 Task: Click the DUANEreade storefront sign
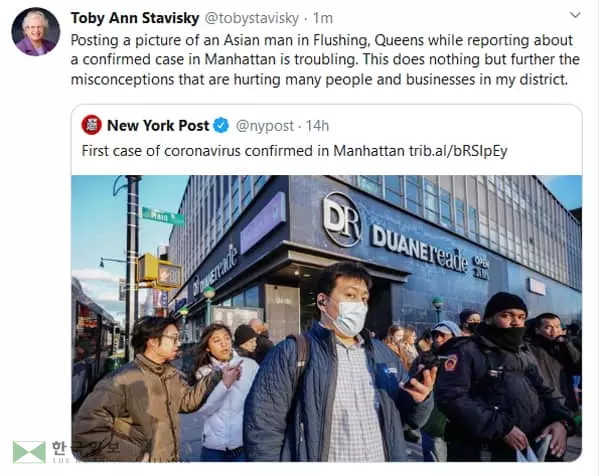420,248
